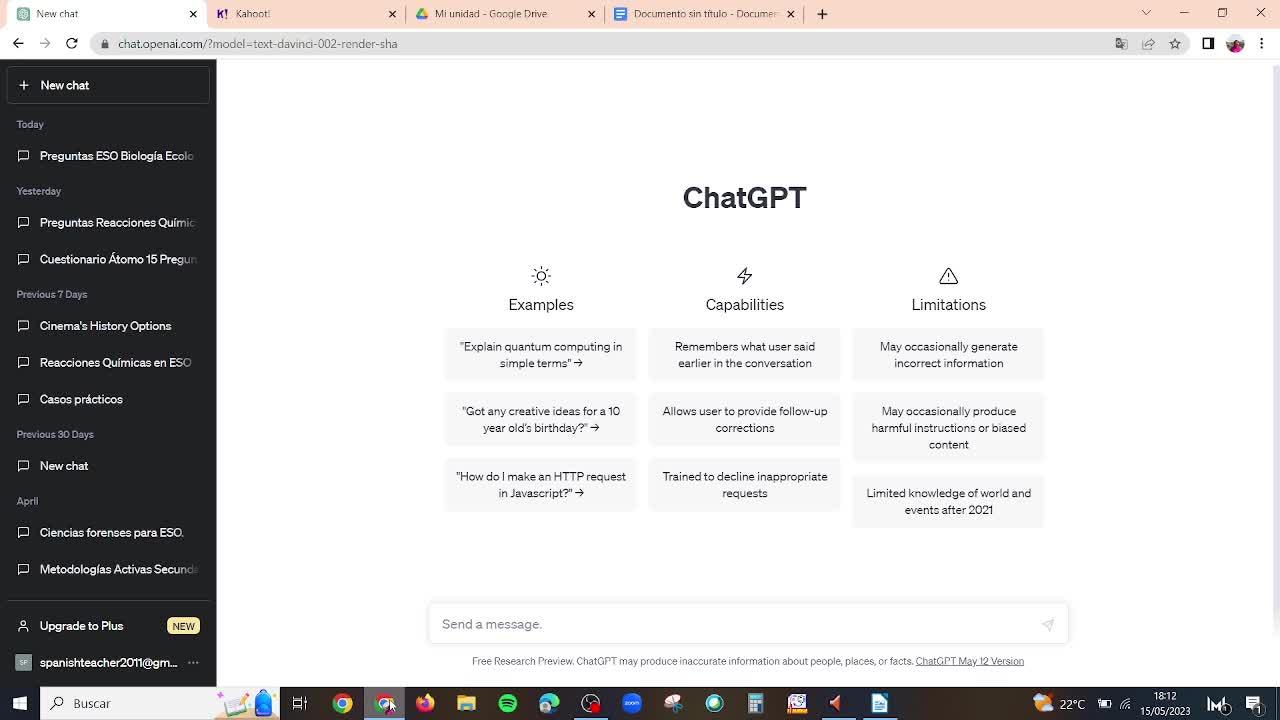
Task: Open the ChatGPT May 12 Version link
Action: [969, 661]
